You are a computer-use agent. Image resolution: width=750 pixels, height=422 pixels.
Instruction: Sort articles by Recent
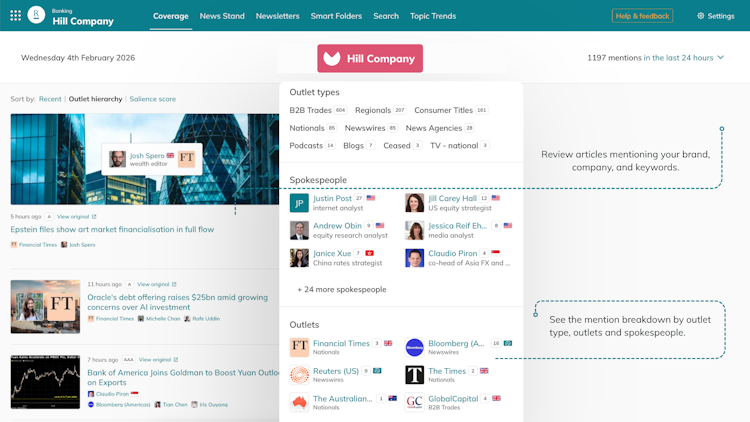click(x=50, y=99)
